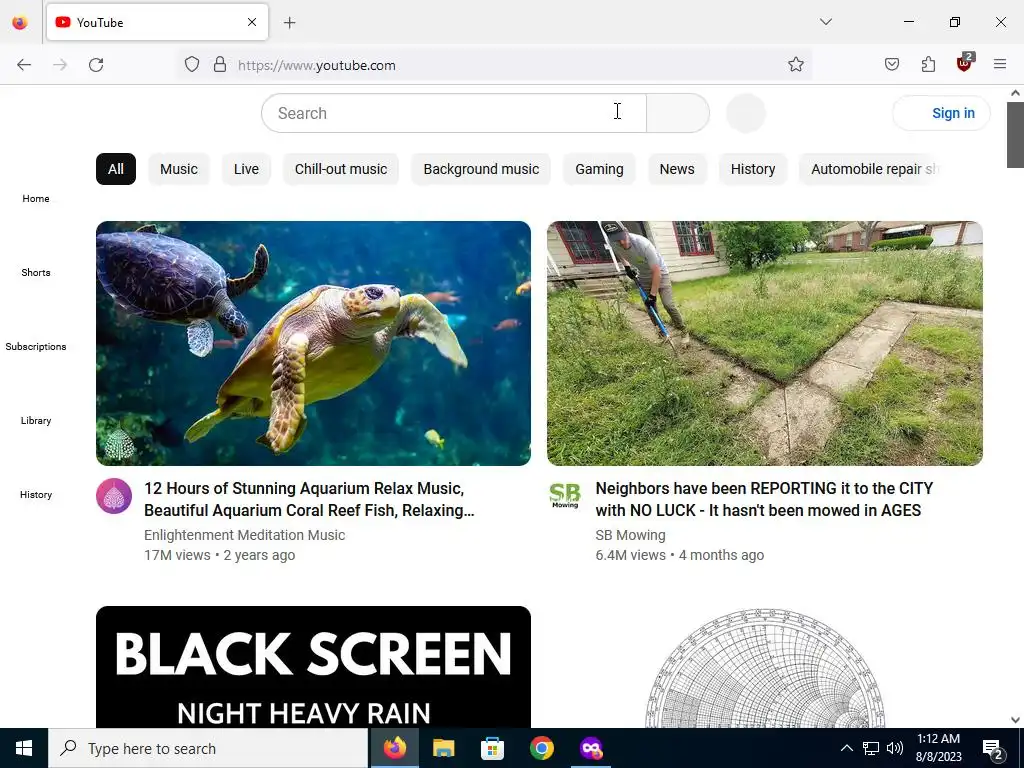
Task: Open the 12 Hours of Stunning Aquarium title
Action: (x=309, y=499)
